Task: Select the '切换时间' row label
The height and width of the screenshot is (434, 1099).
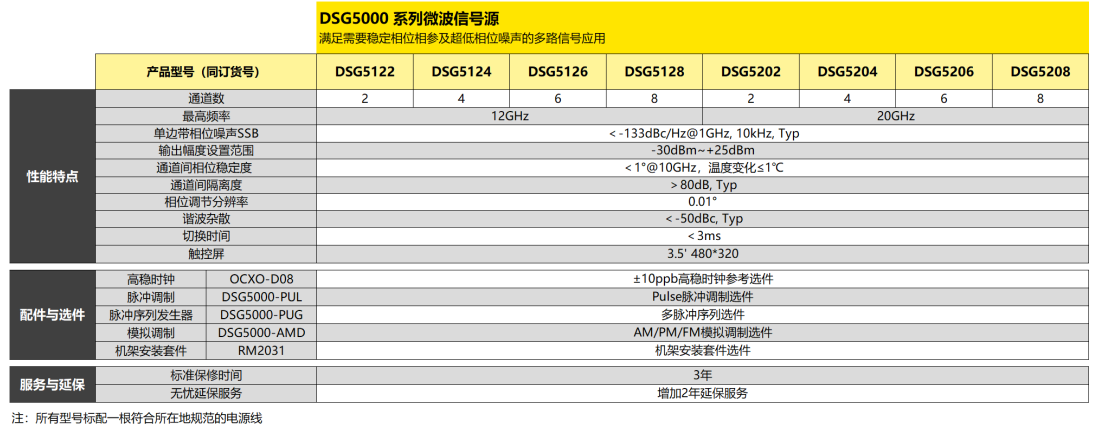Action: [x=206, y=236]
